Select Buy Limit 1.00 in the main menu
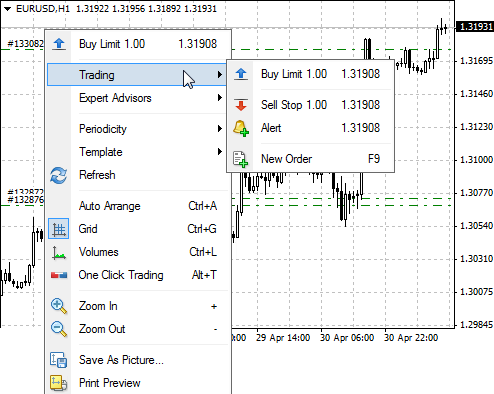 click(x=138, y=44)
